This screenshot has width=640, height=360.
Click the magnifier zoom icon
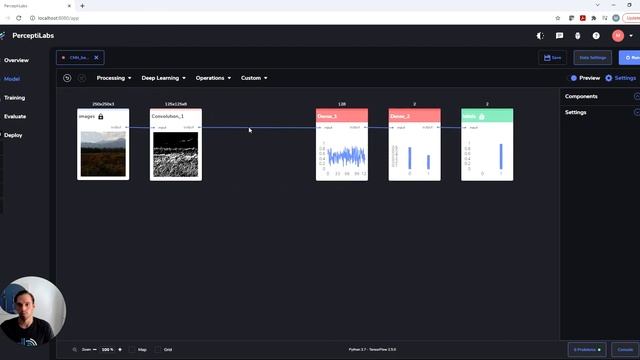[x=74, y=349]
